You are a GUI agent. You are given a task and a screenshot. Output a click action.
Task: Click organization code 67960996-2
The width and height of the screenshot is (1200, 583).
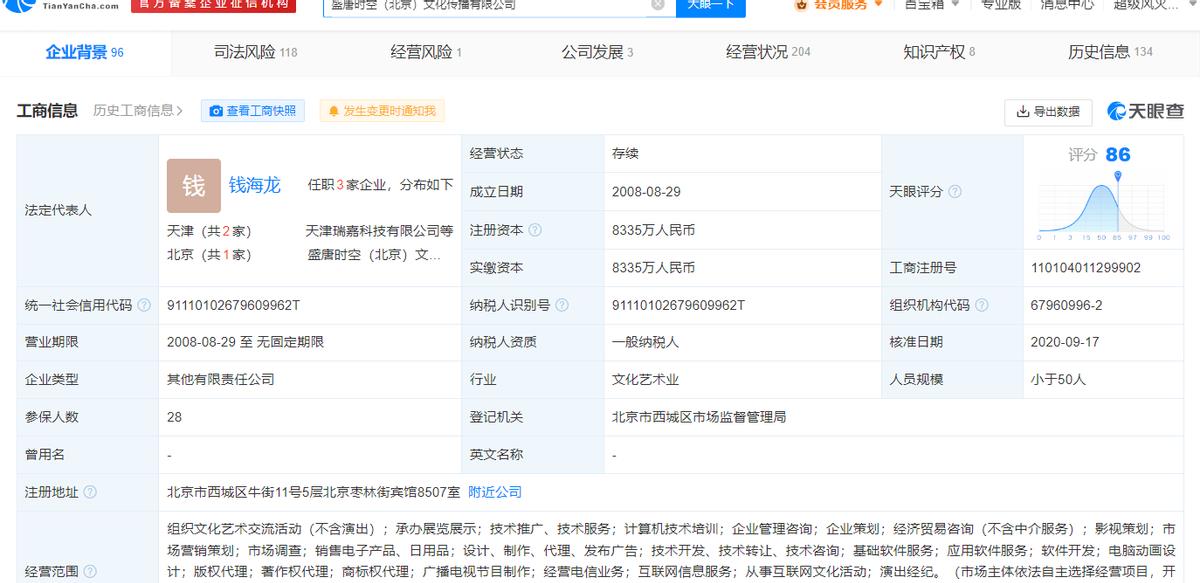pyautogui.click(x=1066, y=306)
